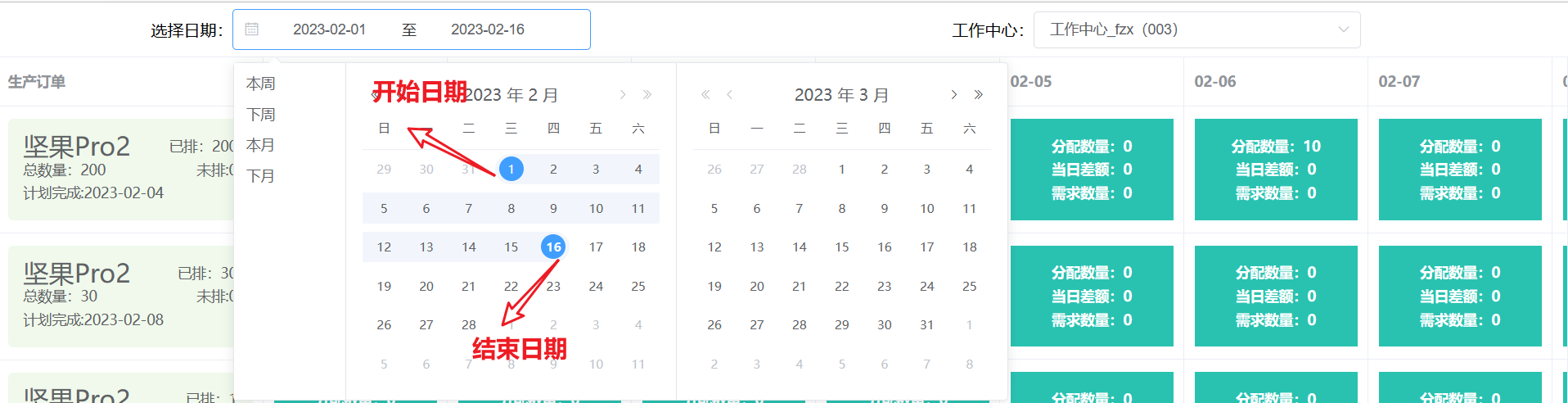This screenshot has width=1568, height=403.
Task: Choose the 下周 shortcut
Action: click(x=261, y=115)
